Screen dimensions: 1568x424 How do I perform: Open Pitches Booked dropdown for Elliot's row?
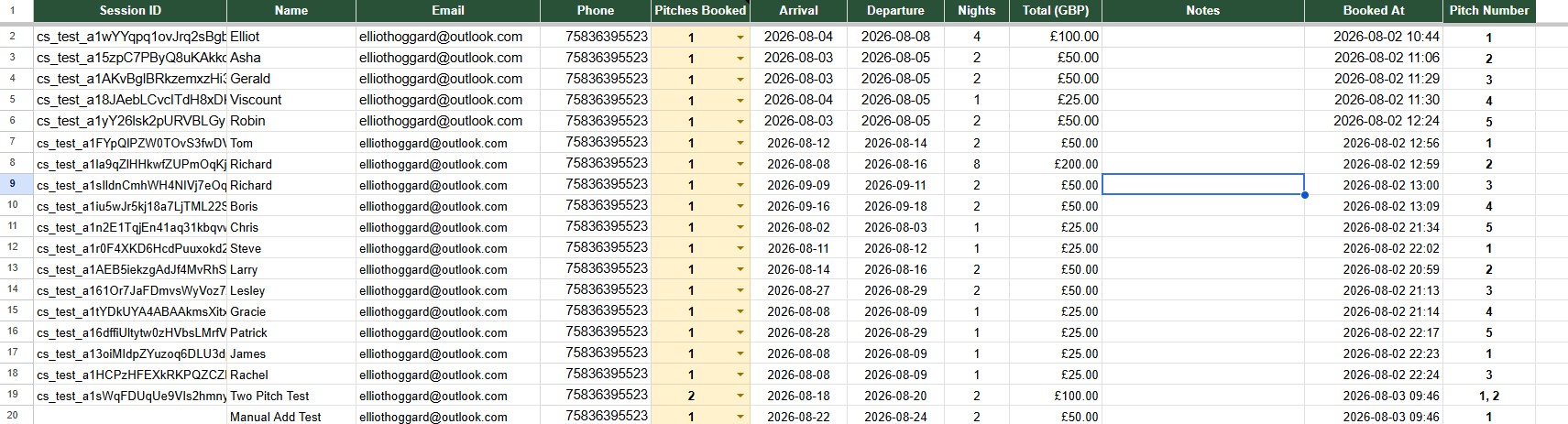(740, 38)
